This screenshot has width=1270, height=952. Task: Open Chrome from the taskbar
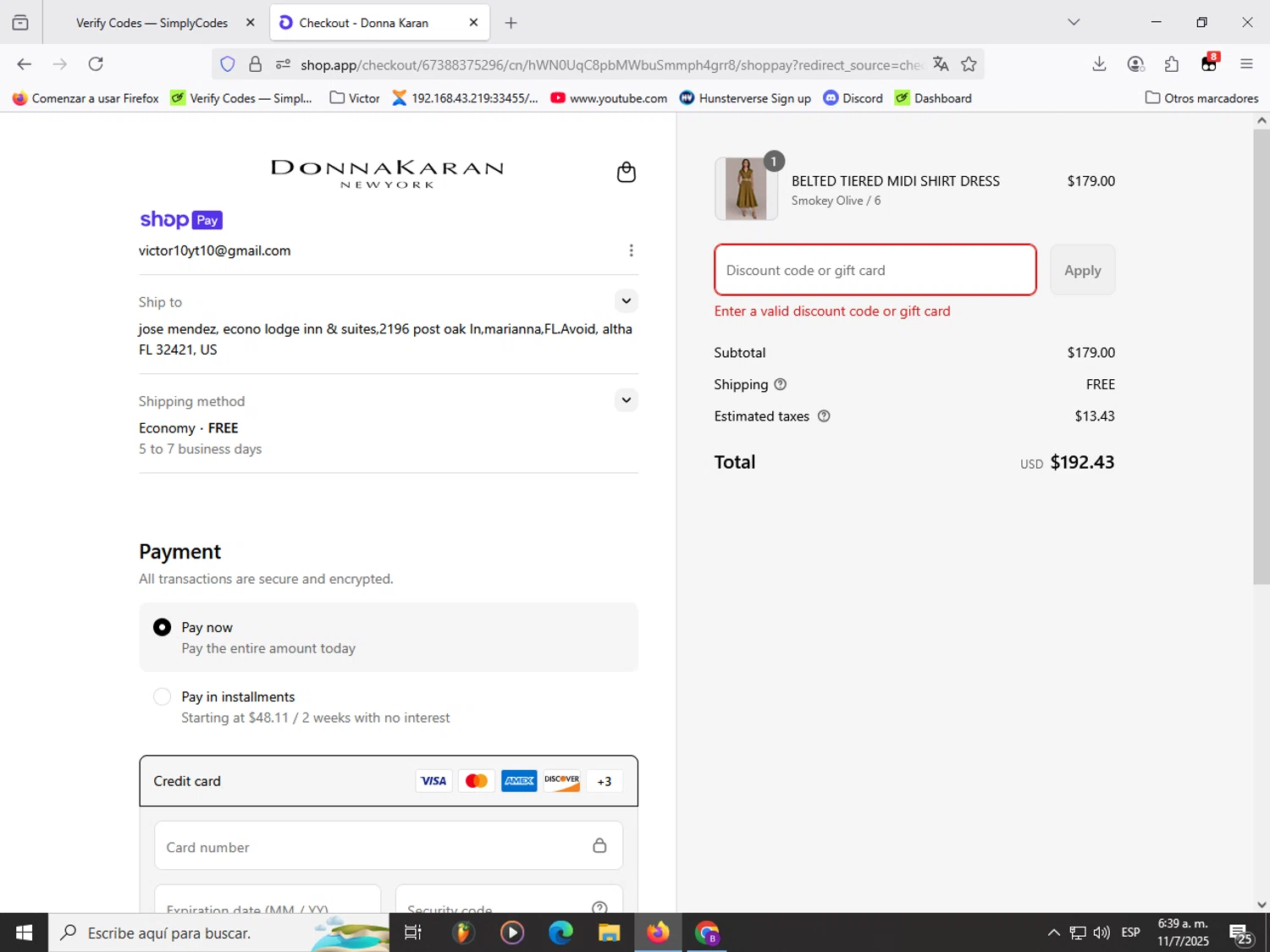click(707, 933)
